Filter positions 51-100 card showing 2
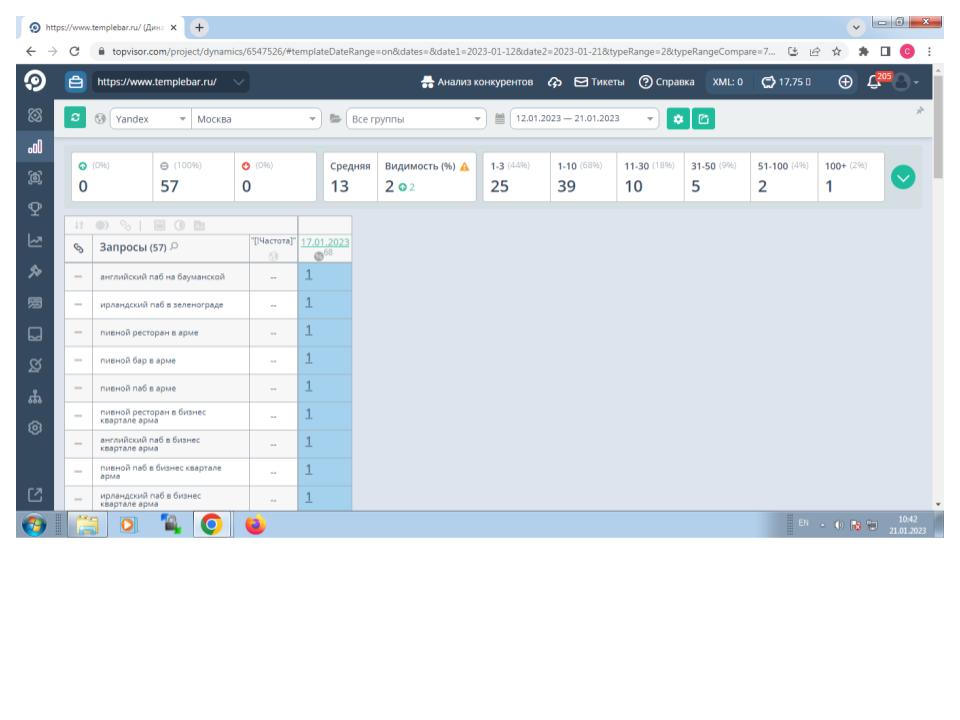This screenshot has width=960, height=720. [x=784, y=177]
